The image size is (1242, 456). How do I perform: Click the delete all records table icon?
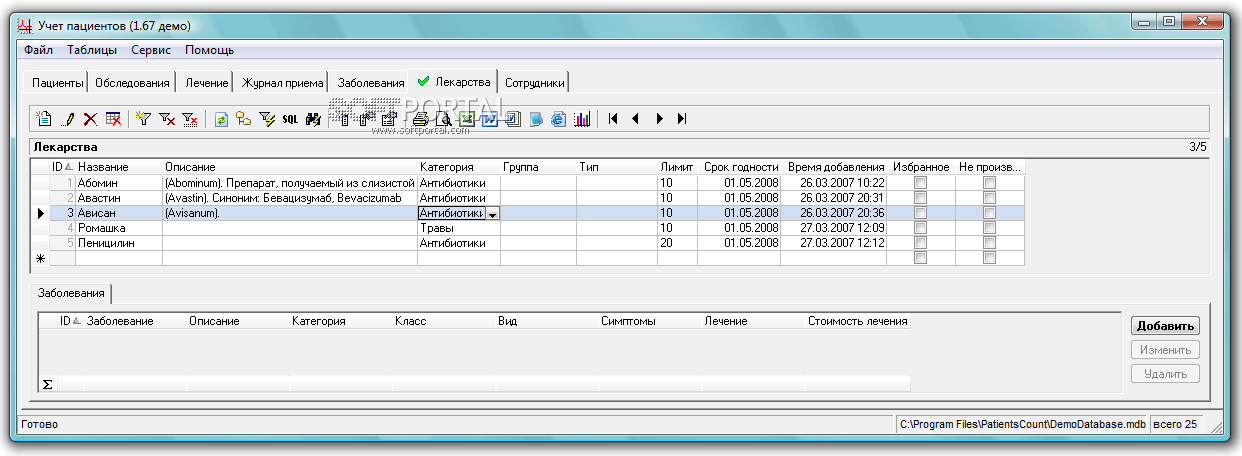pos(113,119)
